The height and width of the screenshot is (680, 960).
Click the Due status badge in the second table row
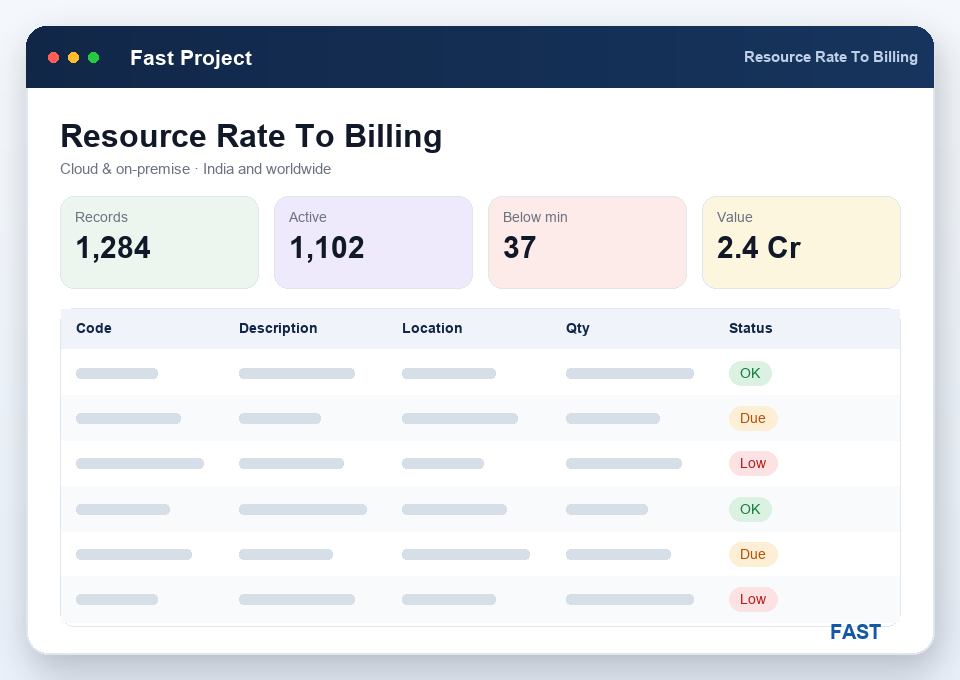point(753,419)
